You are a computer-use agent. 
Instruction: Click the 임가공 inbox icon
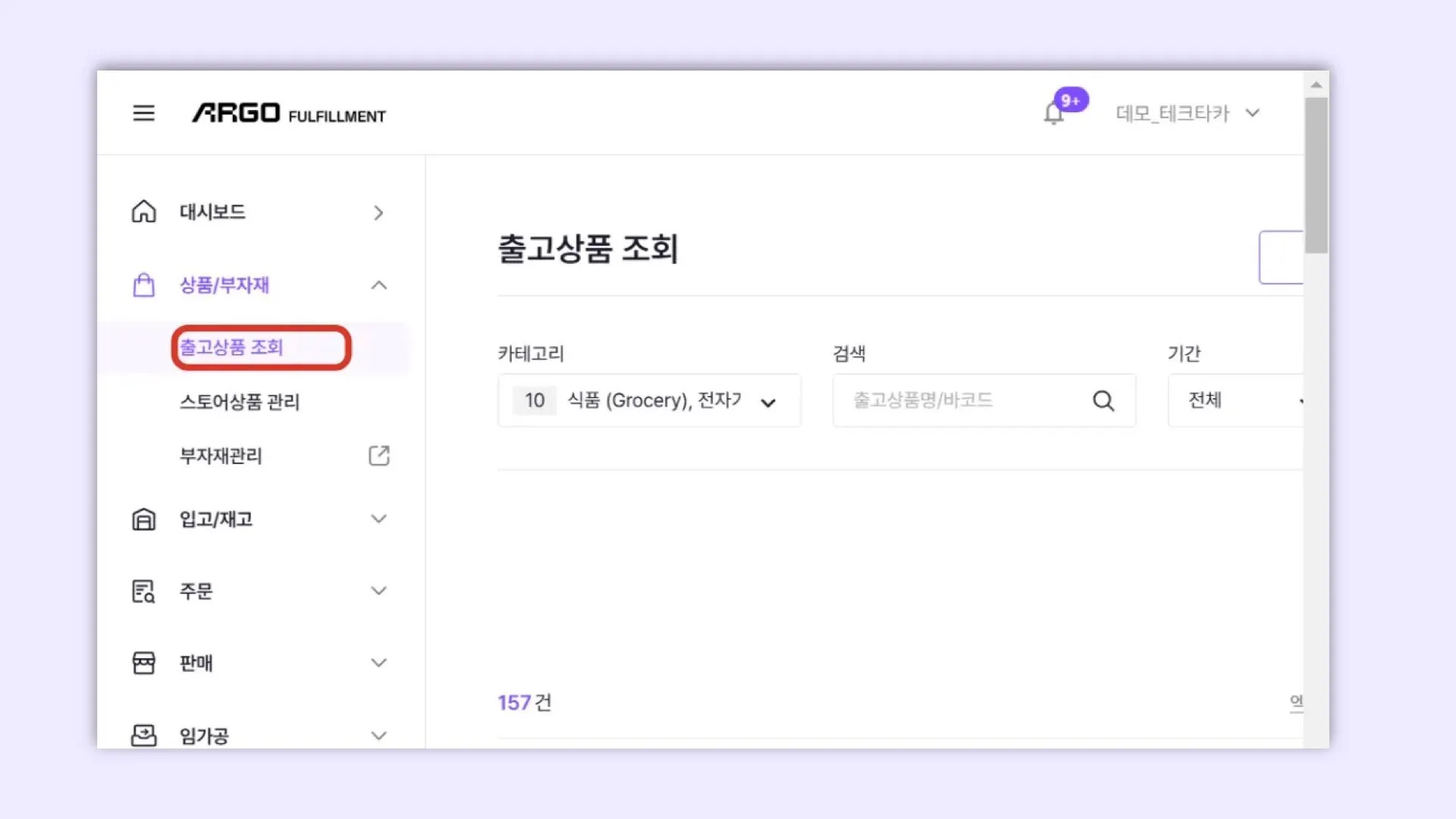tap(143, 735)
